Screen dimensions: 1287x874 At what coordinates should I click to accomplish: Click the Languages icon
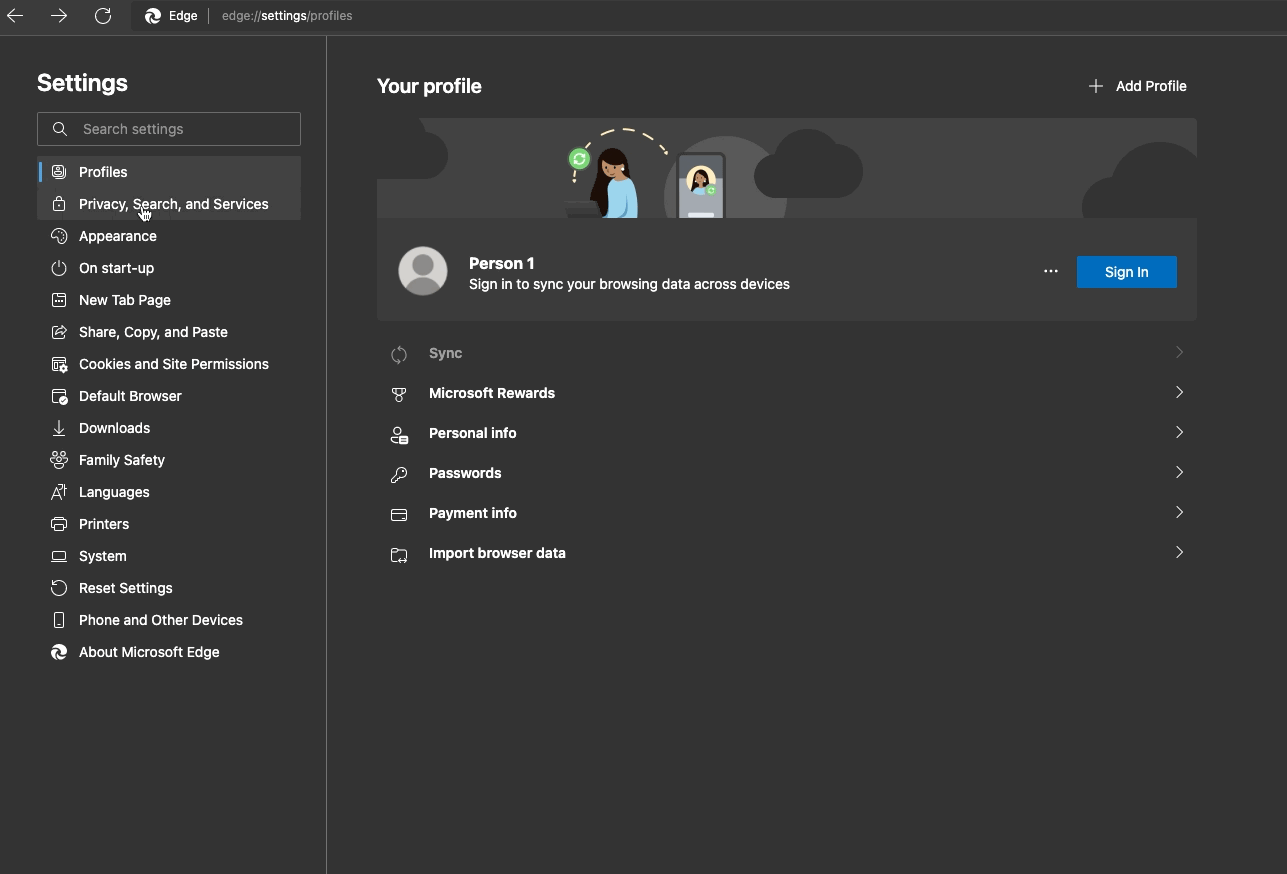pyautogui.click(x=59, y=492)
